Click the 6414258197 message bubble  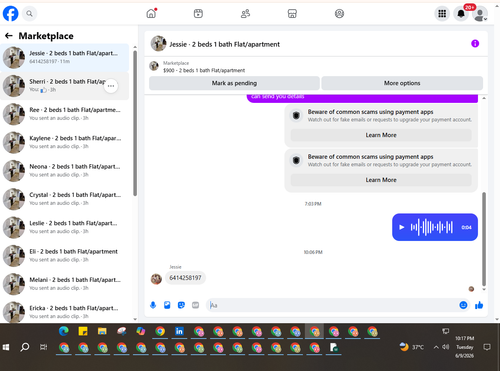click(185, 278)
